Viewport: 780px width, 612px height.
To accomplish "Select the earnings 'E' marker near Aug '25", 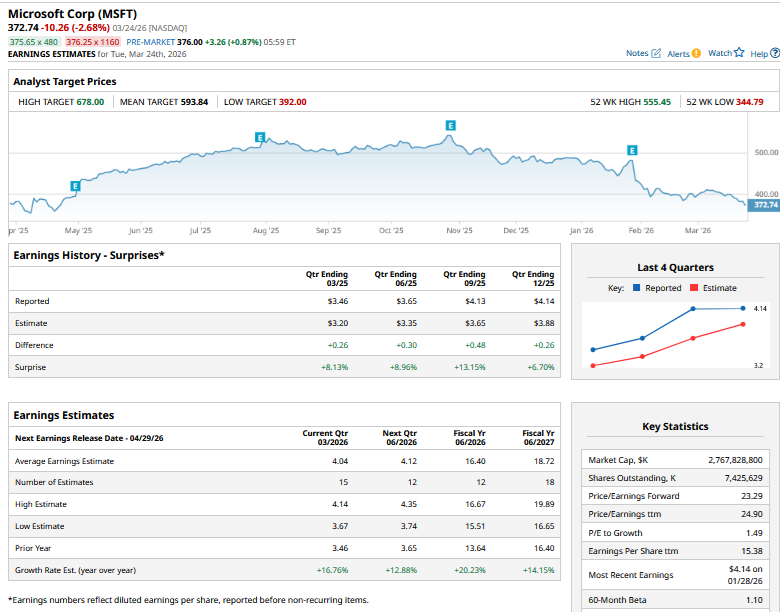I will pos(260,137).
